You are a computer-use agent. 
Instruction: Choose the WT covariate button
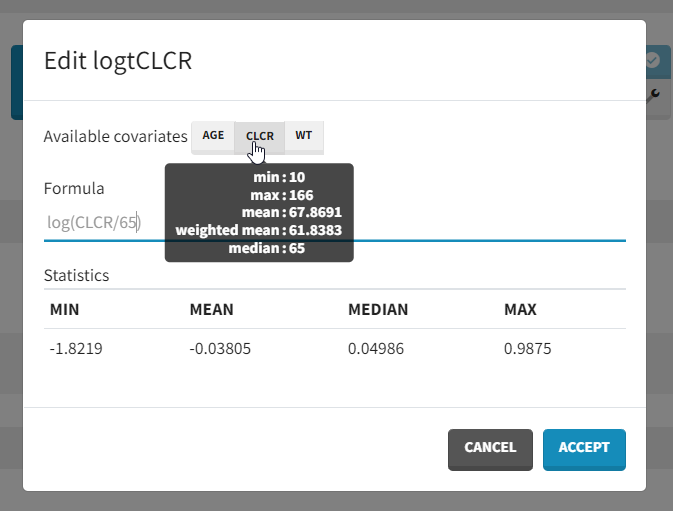[303, 136]
